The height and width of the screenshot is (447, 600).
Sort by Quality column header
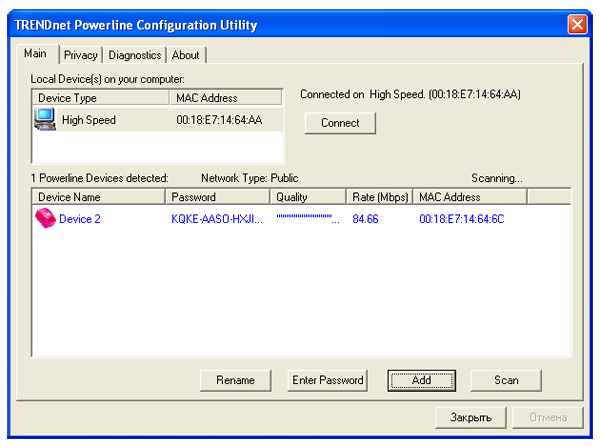308,197
